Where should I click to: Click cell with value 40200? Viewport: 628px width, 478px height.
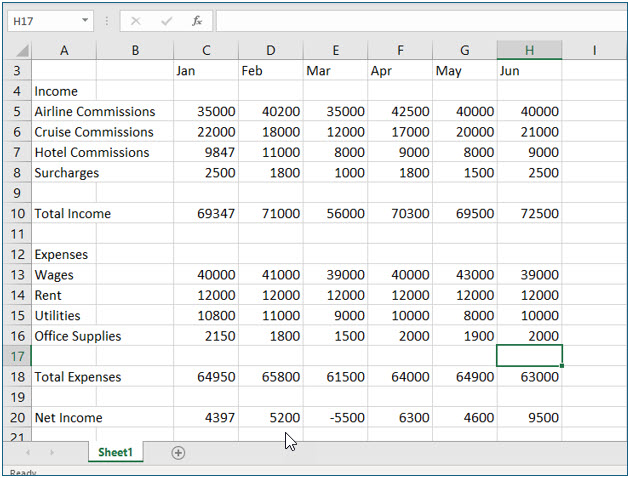(x=271, y=111)
